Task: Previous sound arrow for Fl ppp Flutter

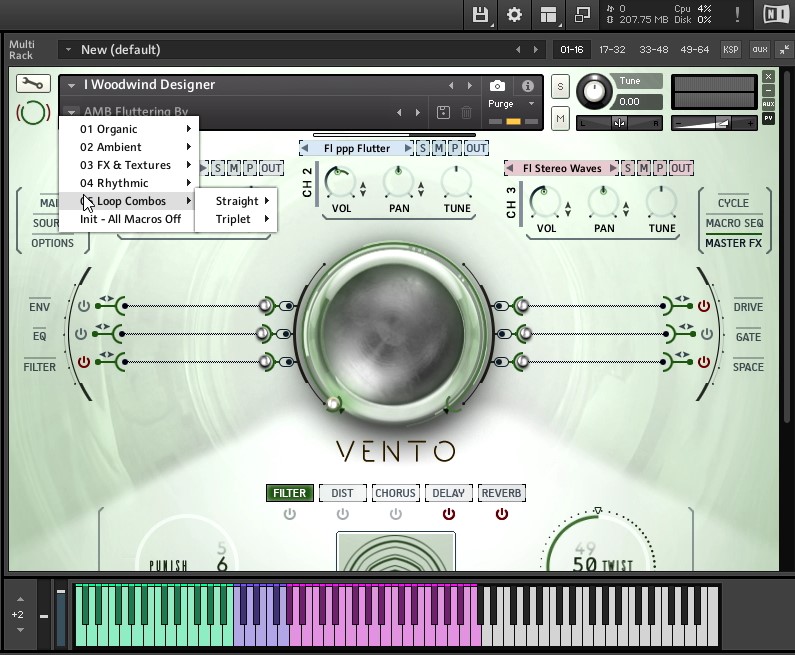Action: point(305,148)
